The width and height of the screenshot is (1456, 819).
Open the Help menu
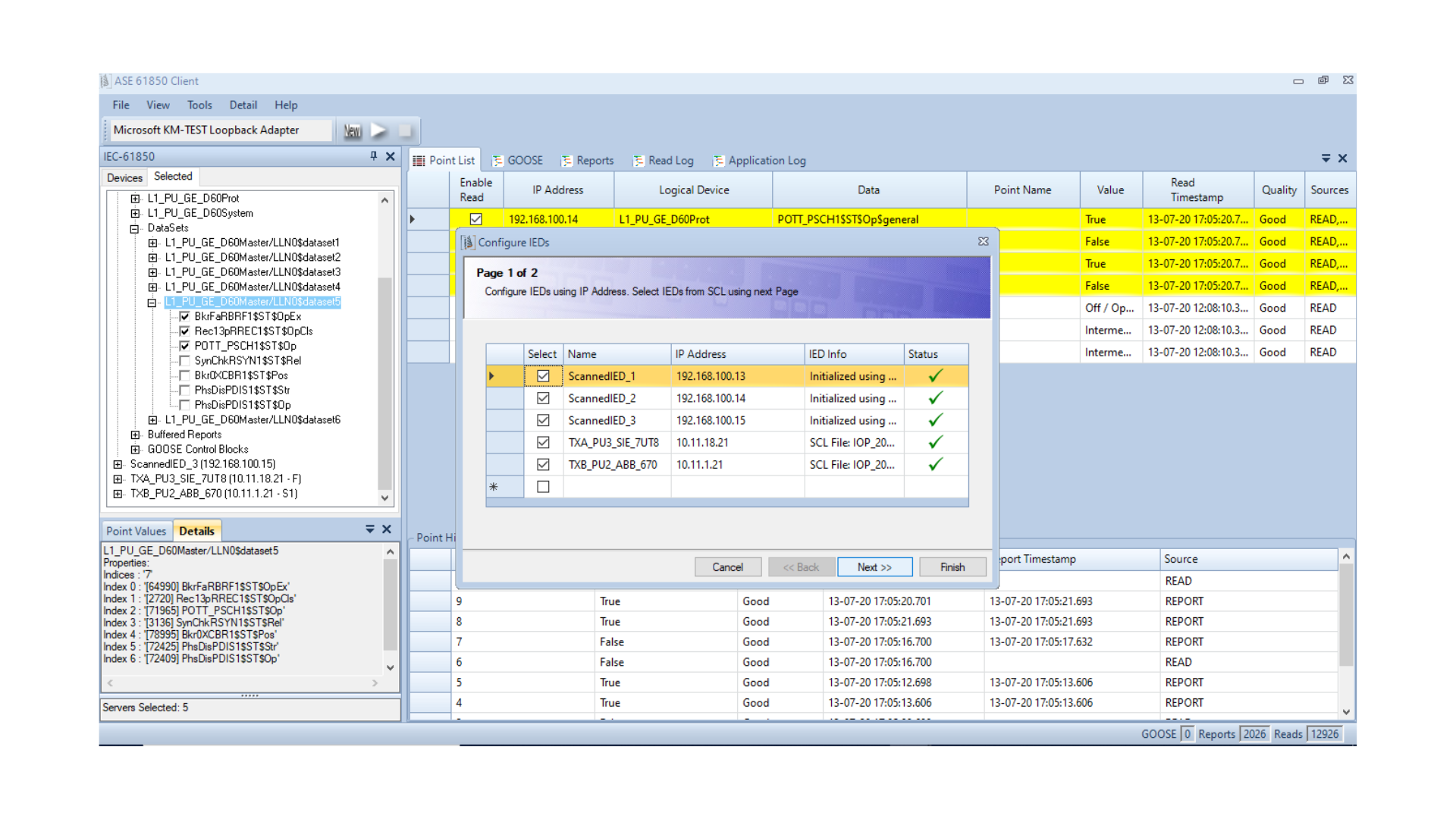(286, 105)
